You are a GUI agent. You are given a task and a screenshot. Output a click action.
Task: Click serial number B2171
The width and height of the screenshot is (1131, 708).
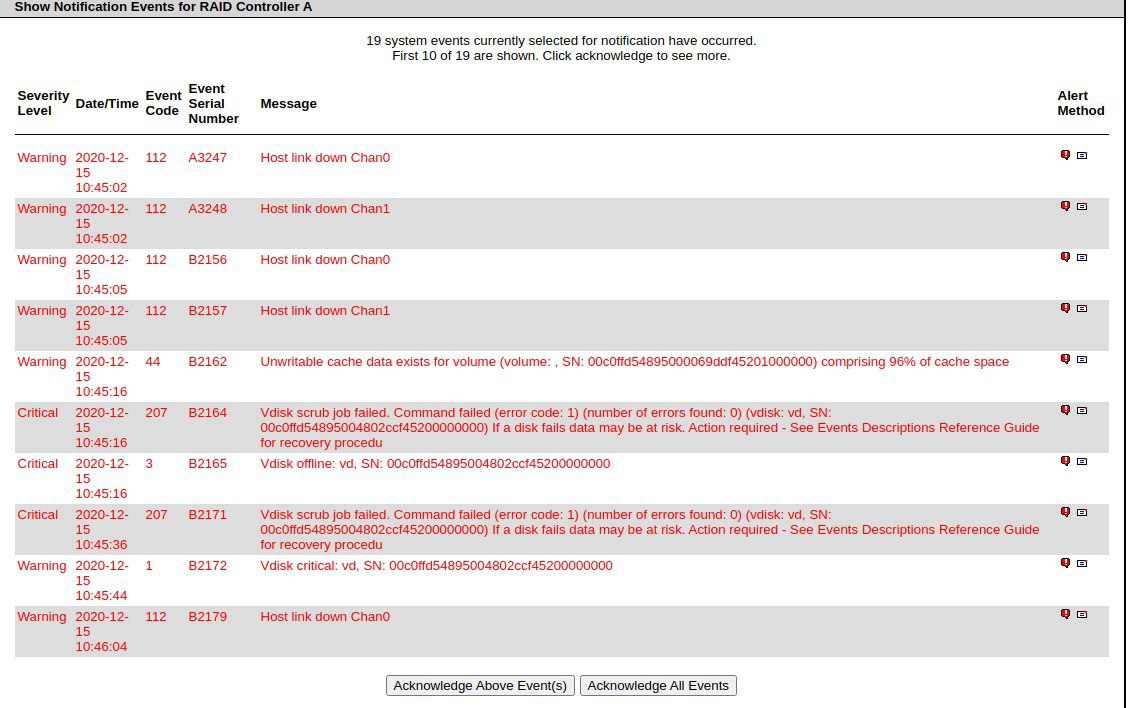[x=208, y=515]
